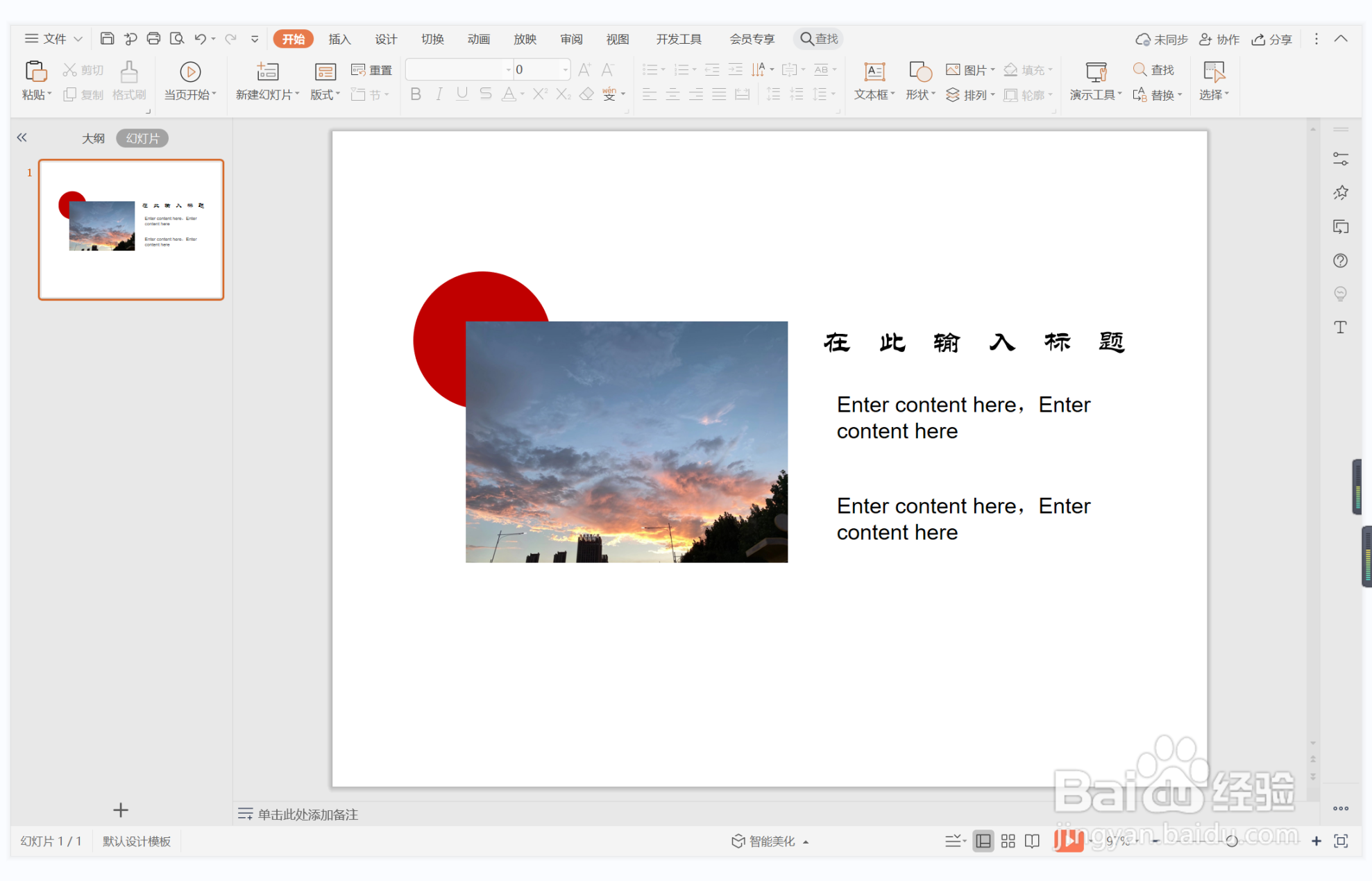The width and height of the screenshot is (1372, 881).
Task: Open the font size dropdown
Action: [565, 69]
